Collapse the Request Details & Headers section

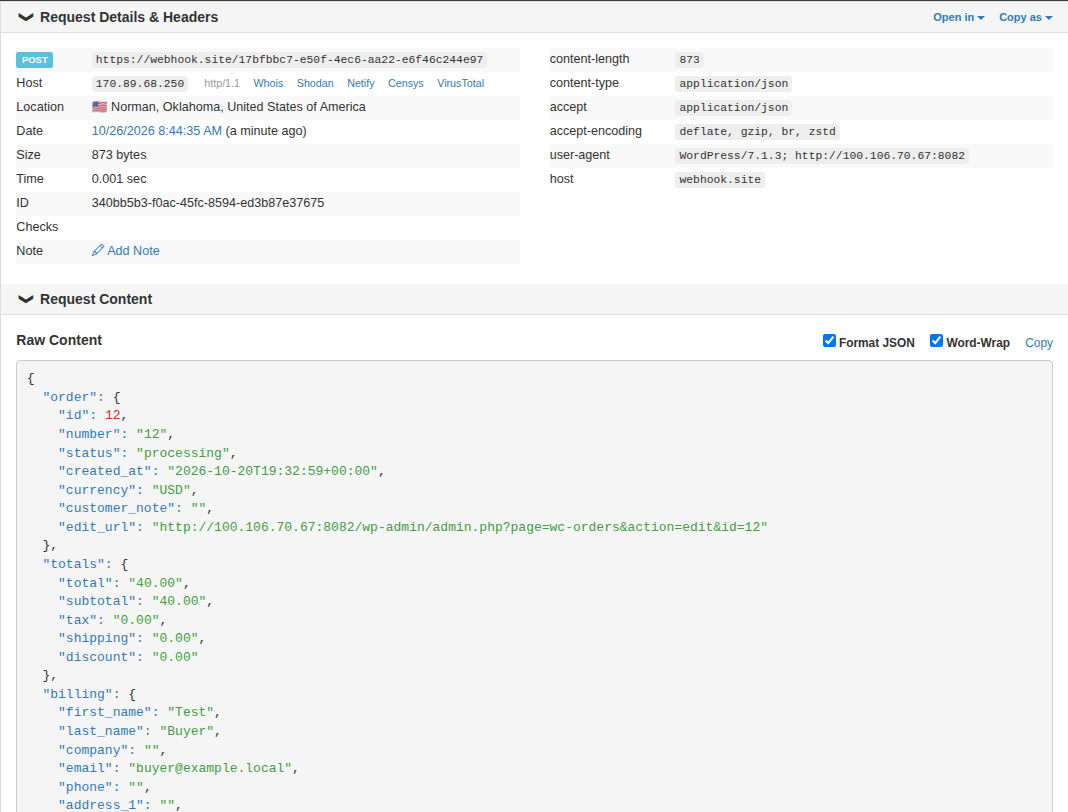(x=25, y=17)
